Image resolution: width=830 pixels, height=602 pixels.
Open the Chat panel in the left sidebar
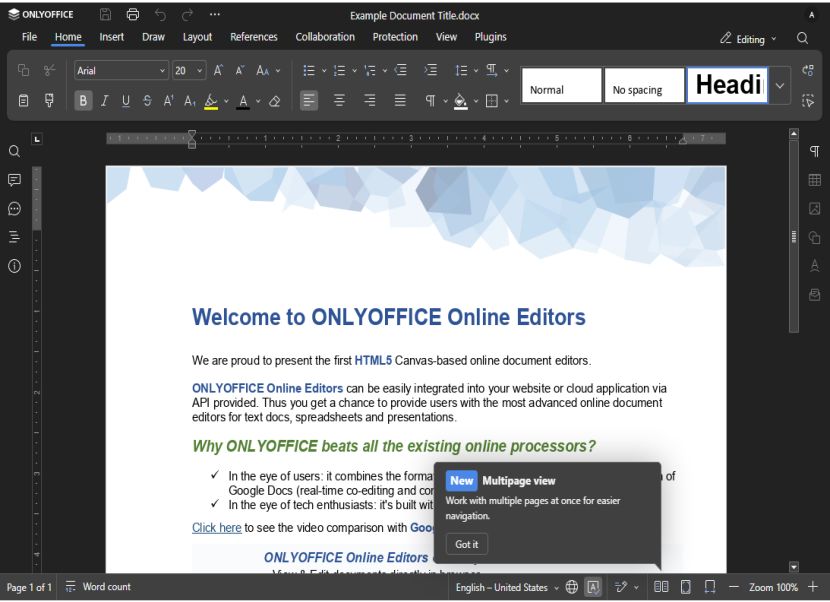tap(14, 209)
